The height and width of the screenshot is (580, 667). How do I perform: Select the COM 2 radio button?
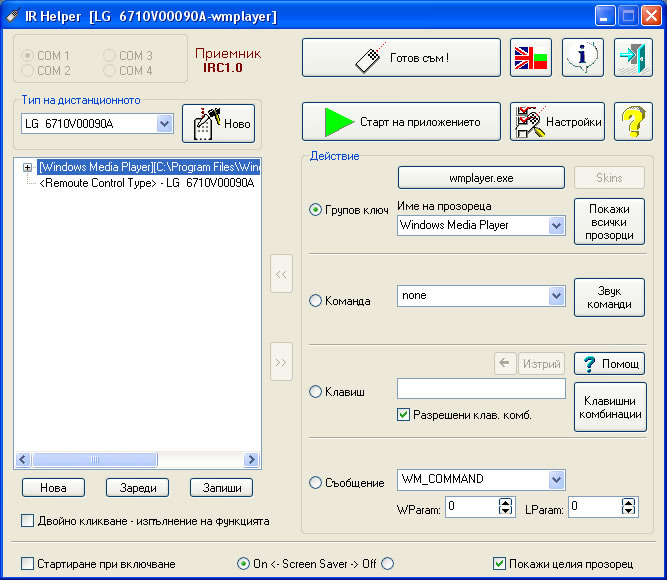point(28,71)
